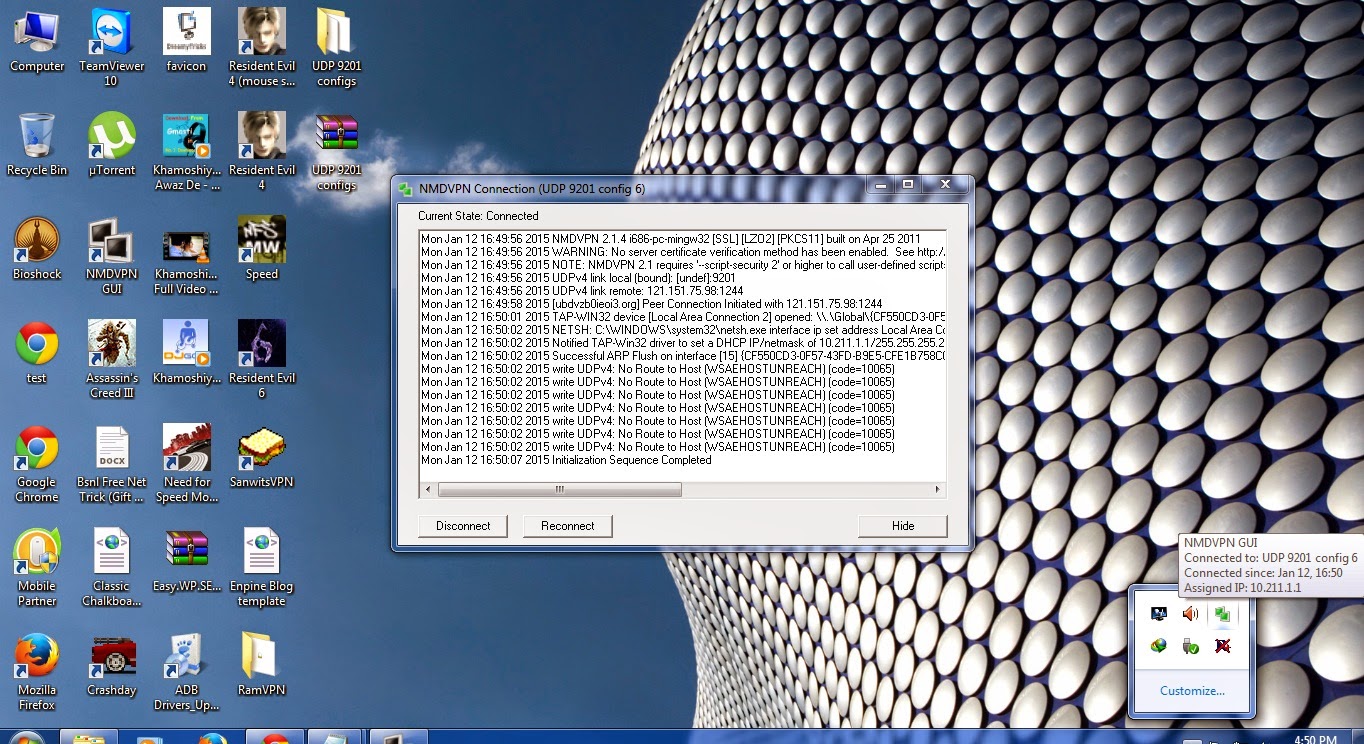The image size is (1364, 744).
Task: Click the 'Peer Connection Initiated' log line
Action: (651, 304)
